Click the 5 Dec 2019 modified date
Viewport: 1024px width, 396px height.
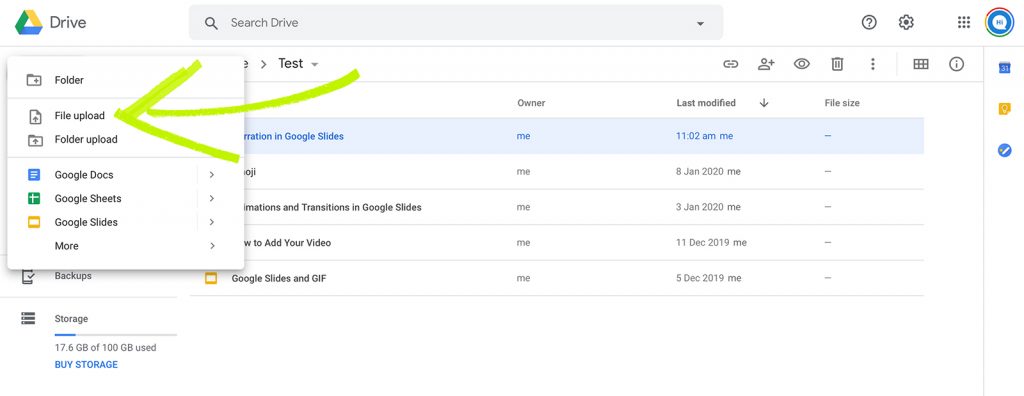700,278
